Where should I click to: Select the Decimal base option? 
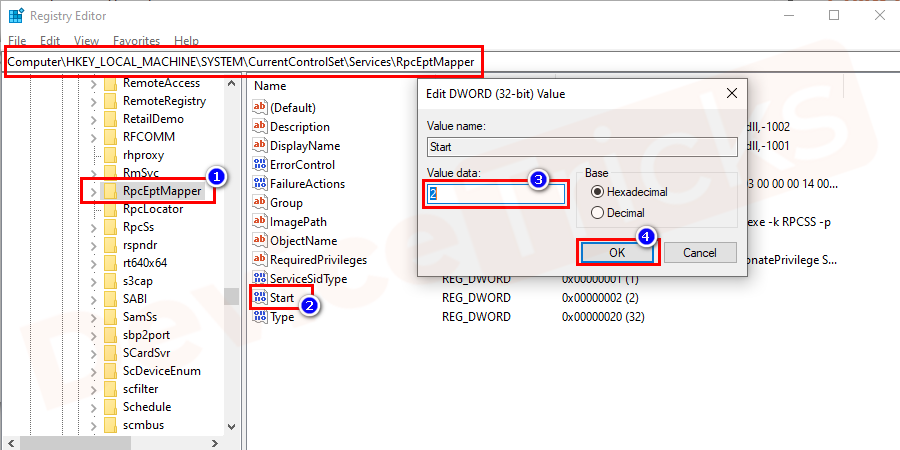click(618, 213)
